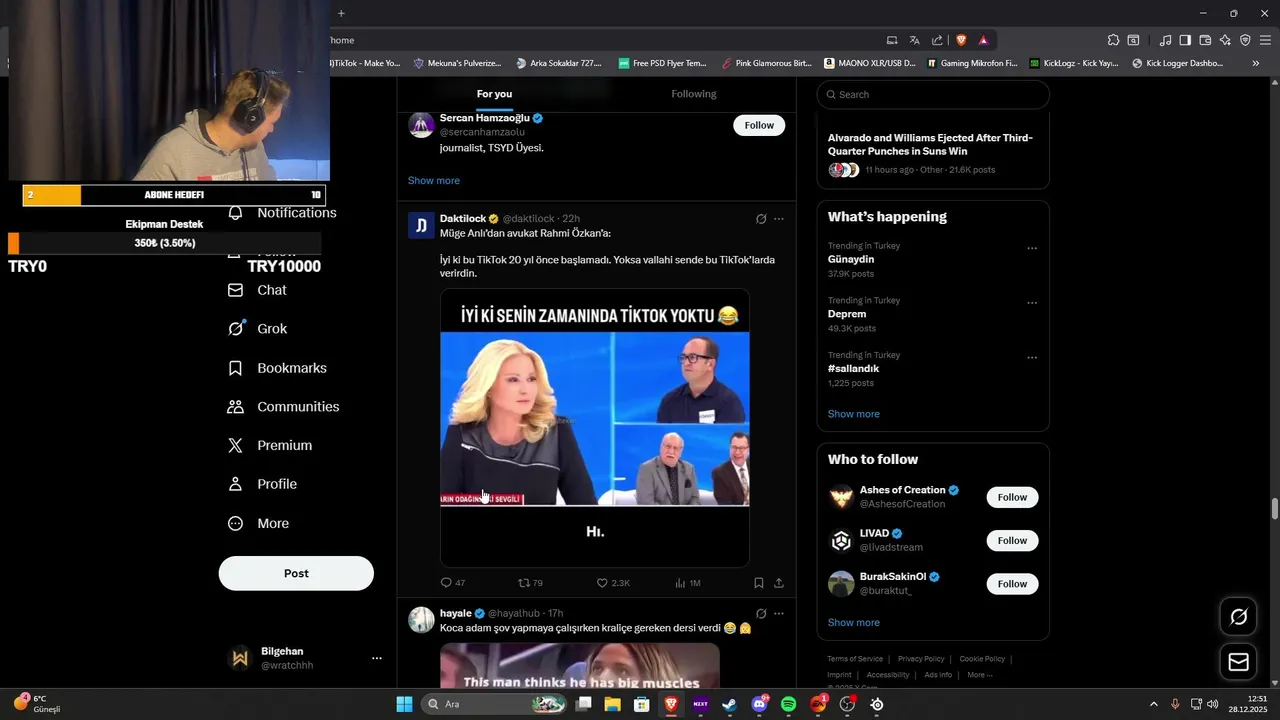Open the Profile sidebar item

coord(262,484)
